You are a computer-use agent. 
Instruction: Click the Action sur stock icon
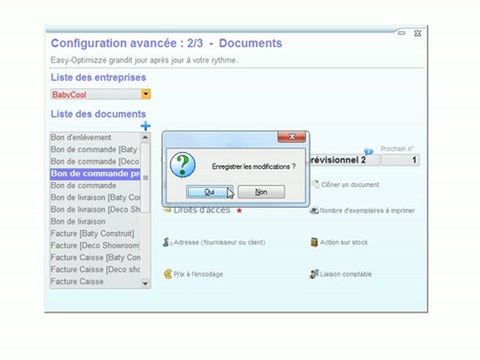(314, 242)
